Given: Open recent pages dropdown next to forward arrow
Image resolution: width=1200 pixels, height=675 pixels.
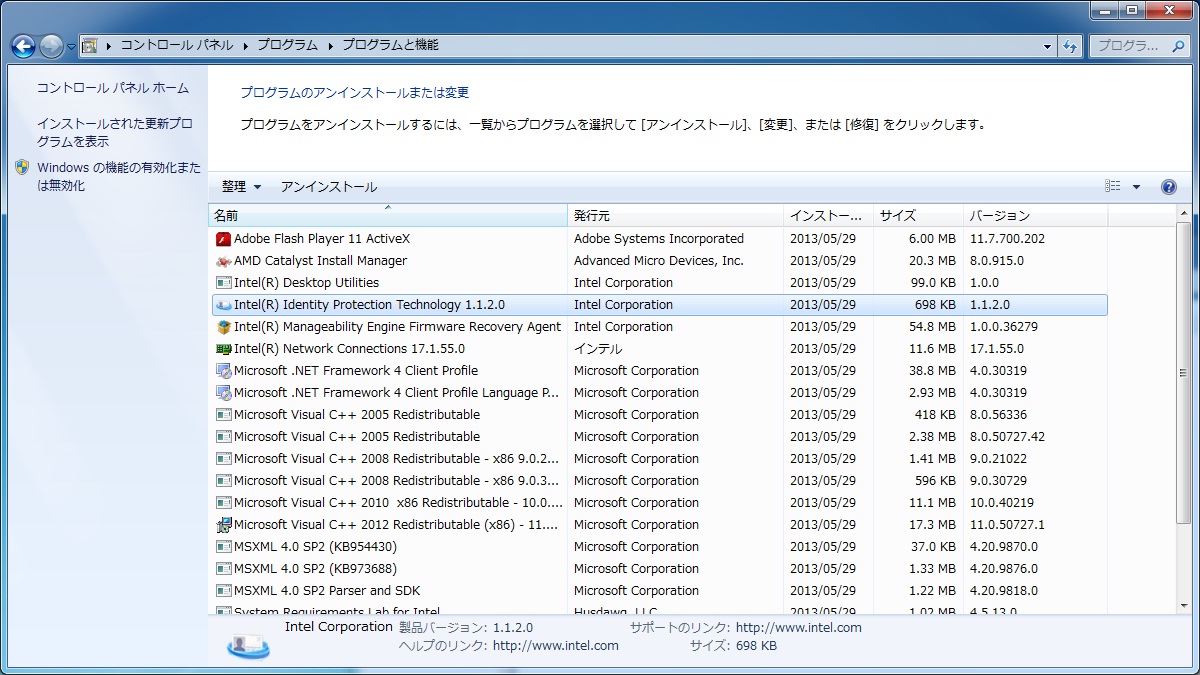Looking at the screenshot, I should (x=70, y=46).
